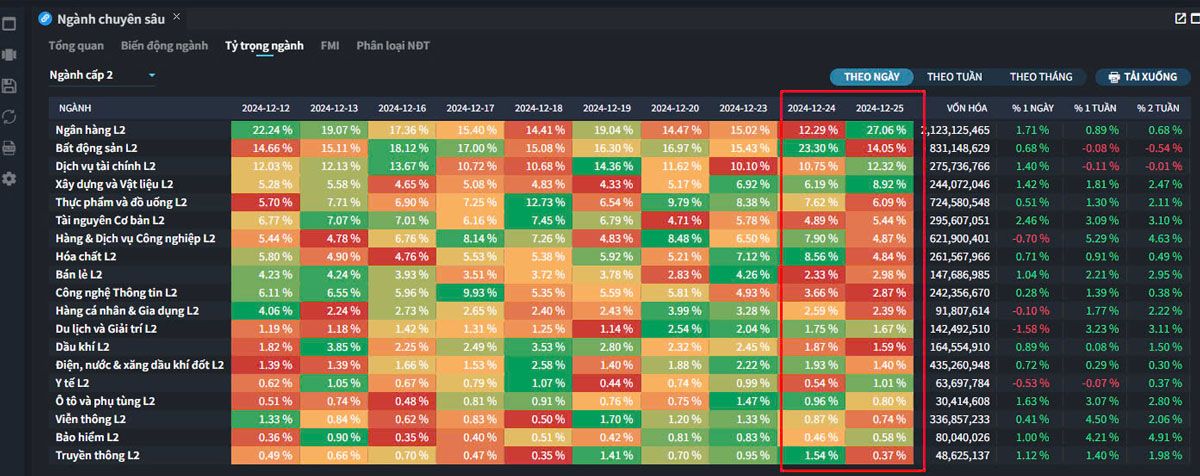Click the blue link icon beside Ngành chuyên sâu

[45, 18]
